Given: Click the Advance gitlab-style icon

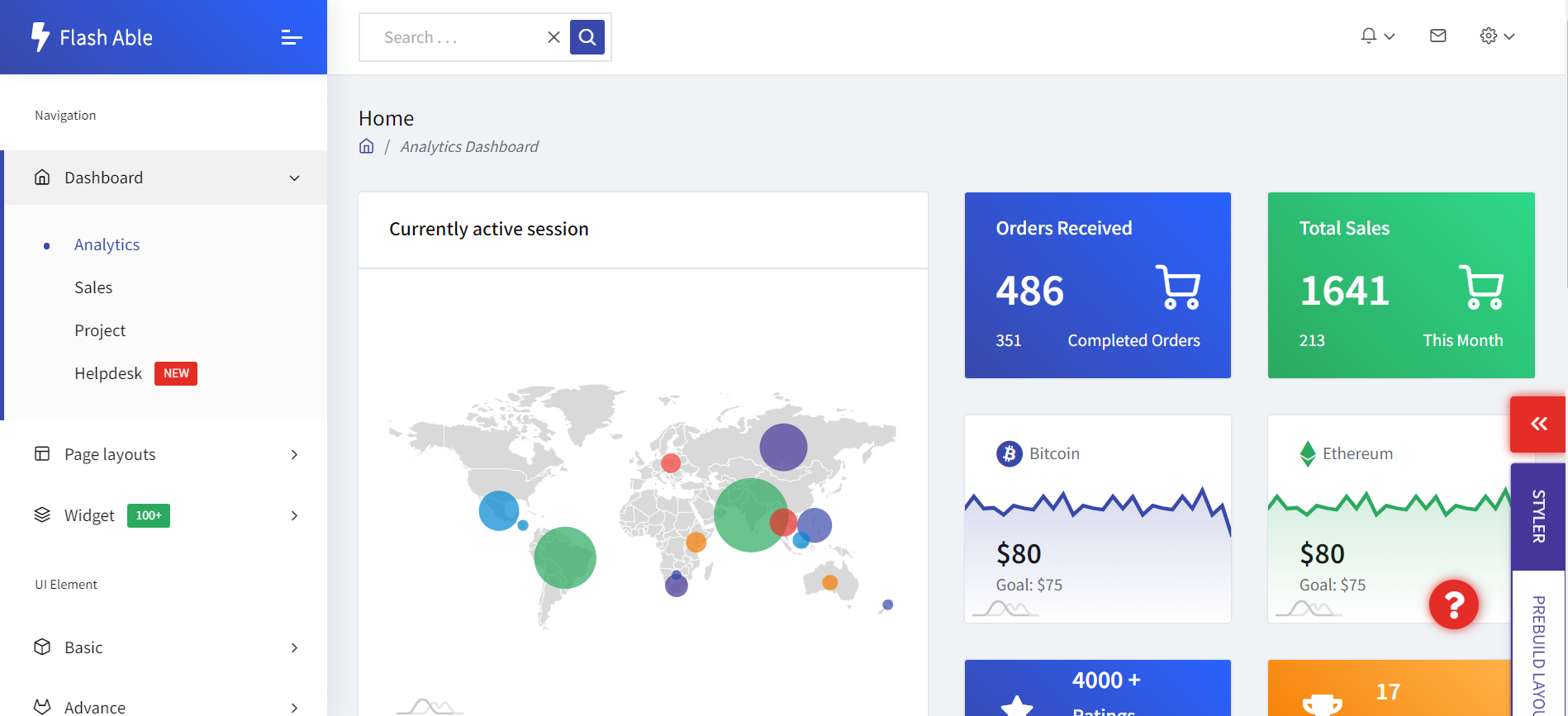Looking at the screenshot, I should pyautogui.click(x=42, y=707).
